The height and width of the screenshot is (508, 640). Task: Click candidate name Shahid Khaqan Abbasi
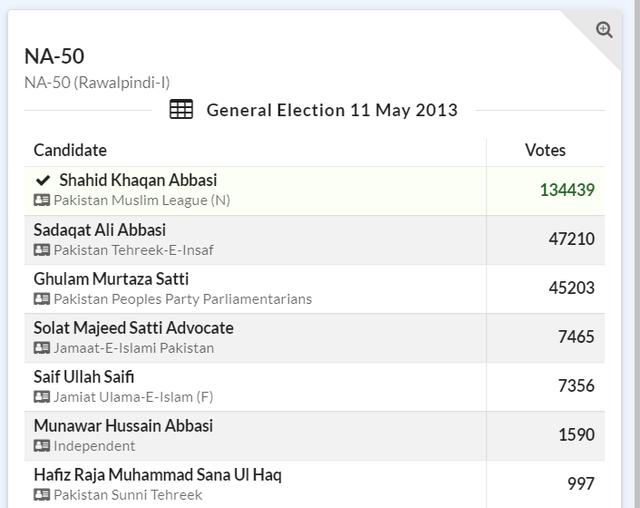point(138,181)
